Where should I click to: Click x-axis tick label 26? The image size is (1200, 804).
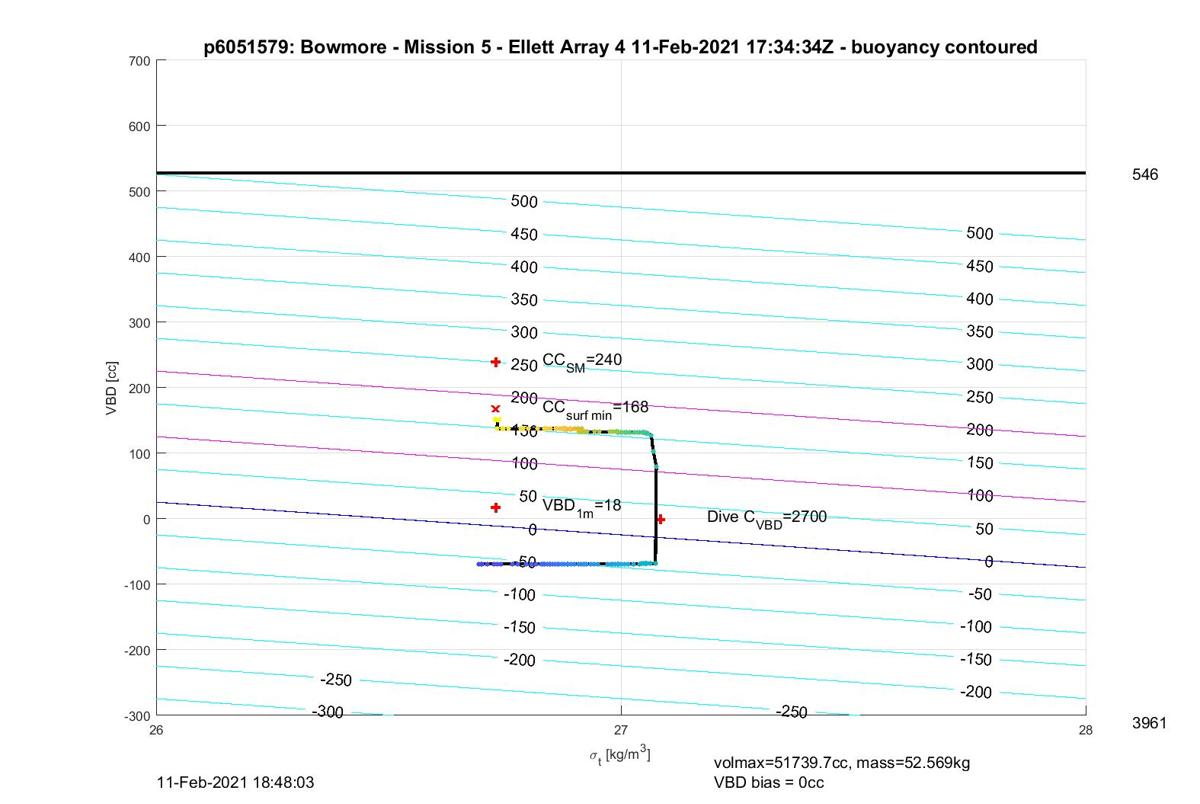pos(156,729)
